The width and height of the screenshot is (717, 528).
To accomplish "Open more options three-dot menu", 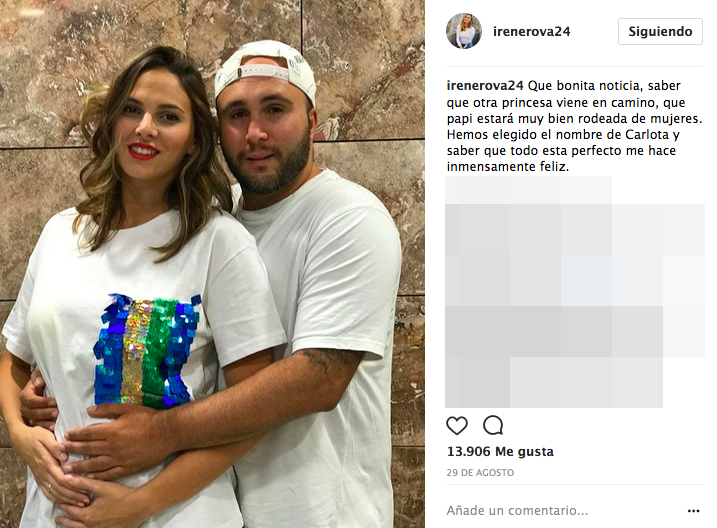I will coord(693,511).
